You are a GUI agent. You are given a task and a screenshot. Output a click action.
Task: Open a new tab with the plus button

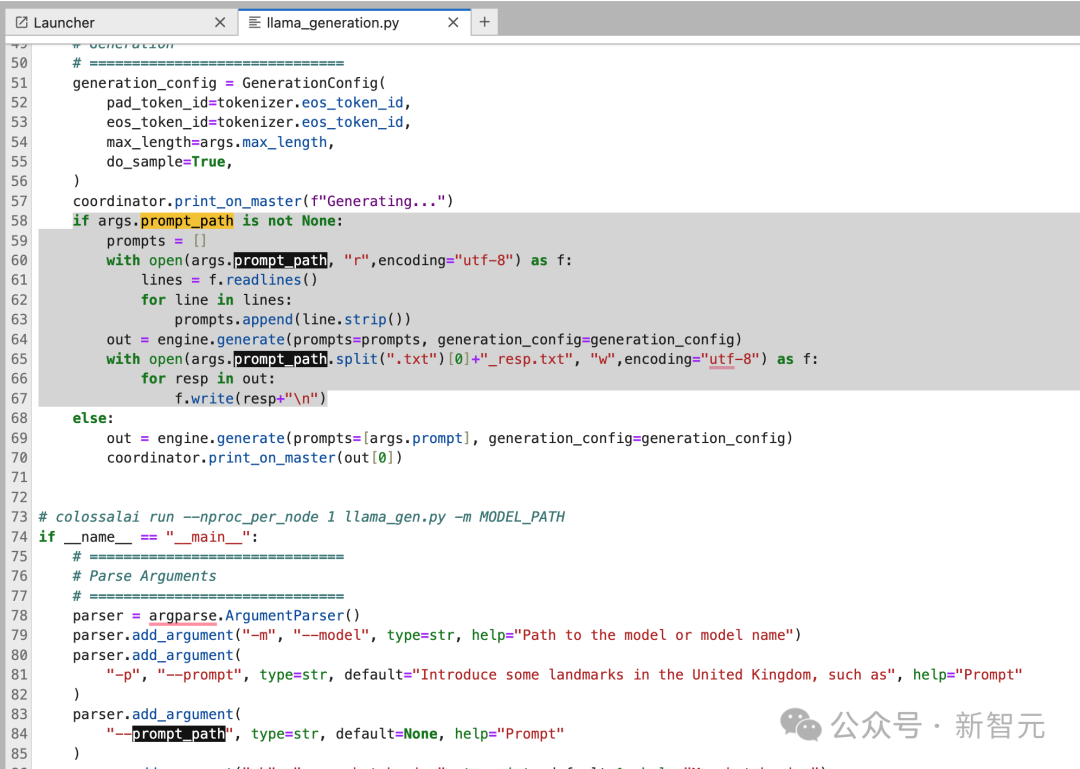[484, 22]
